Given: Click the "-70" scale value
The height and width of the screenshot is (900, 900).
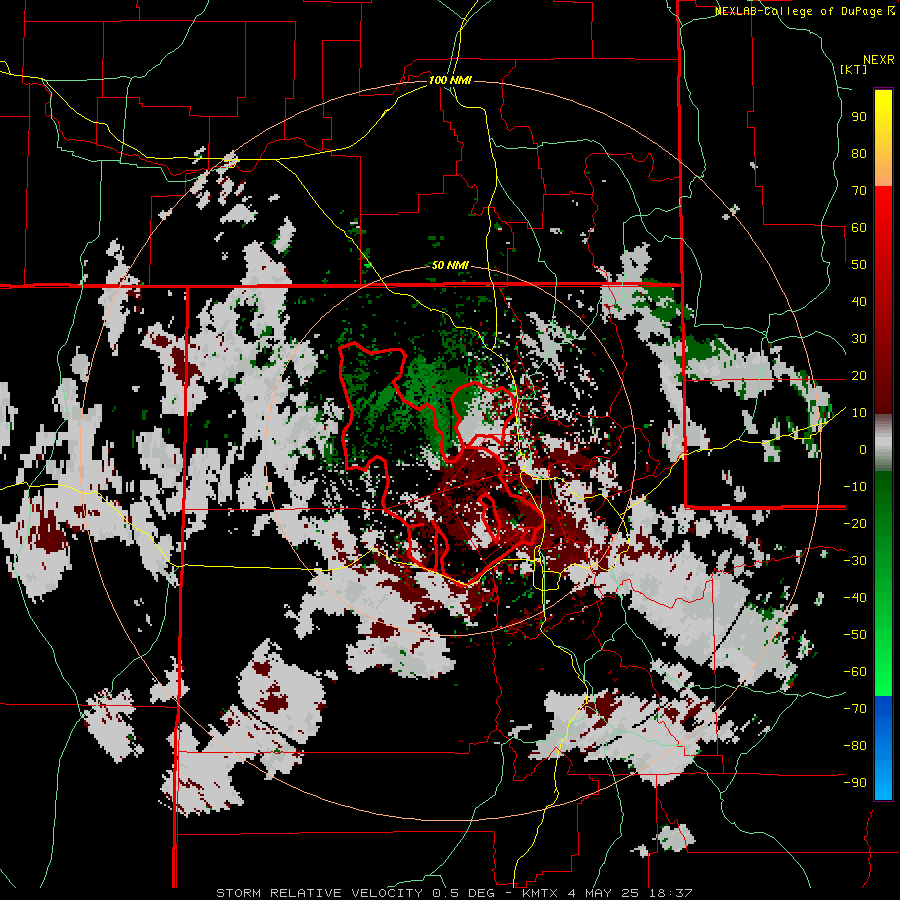Looking at the screenshot, I should 855,709.
